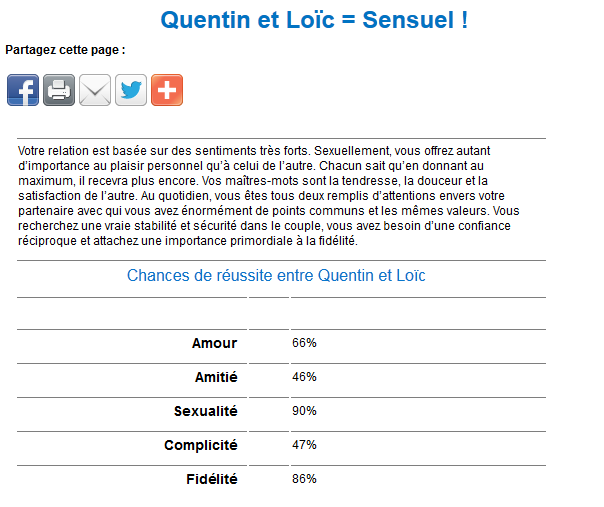
Task: Click the empty header row above Amour
Action: click(x=281, y=314)
